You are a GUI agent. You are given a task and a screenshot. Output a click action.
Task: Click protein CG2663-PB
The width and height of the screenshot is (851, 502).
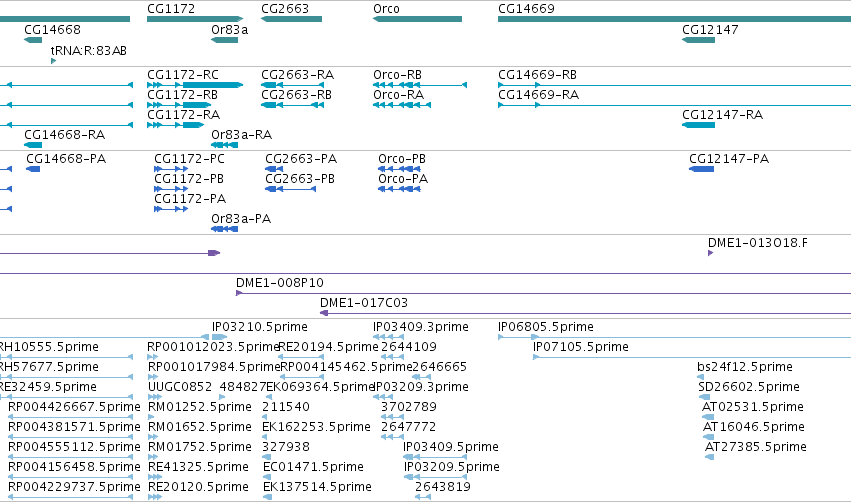pyautogui.click(x=300, y=179)
